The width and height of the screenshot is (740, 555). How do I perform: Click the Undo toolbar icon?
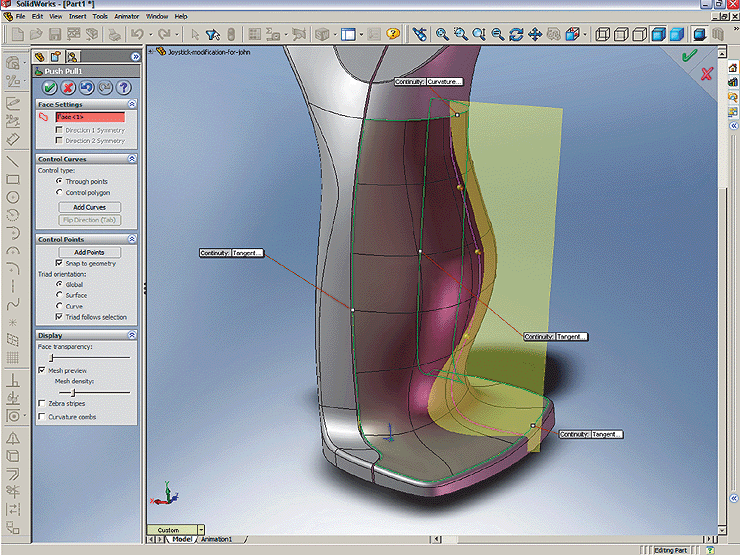point(137,34)
